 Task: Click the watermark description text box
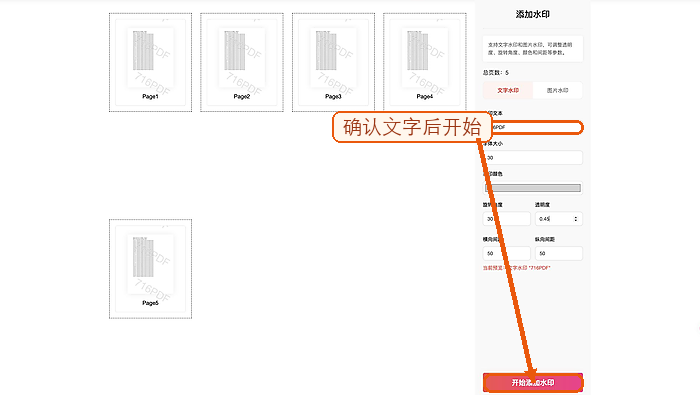(533, 49)
